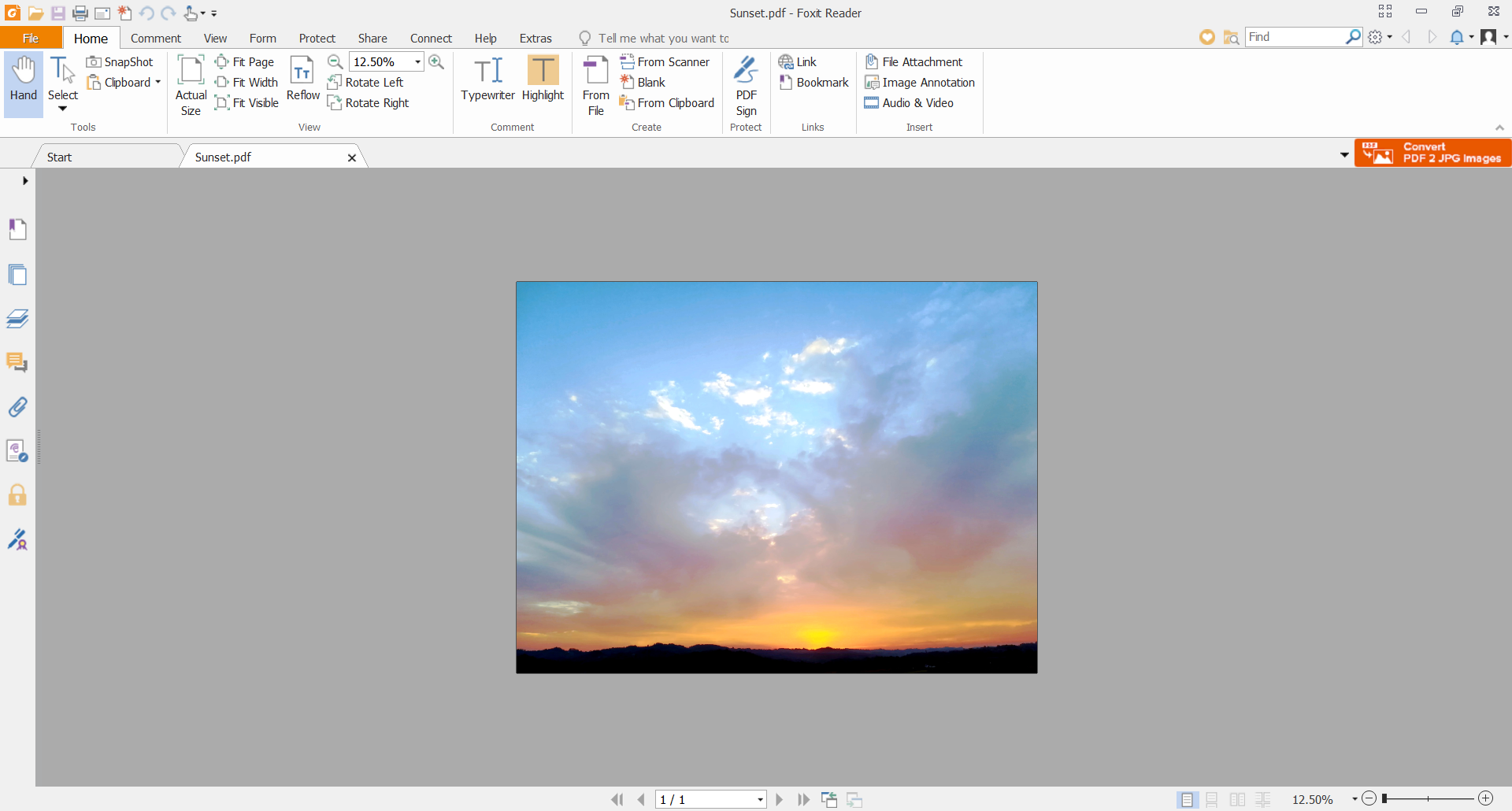The width and height of the screenshot is (1512, 811).
Task: Switch to facing pages view mode
Action: pyautogui.click(x=1237, y=800)
